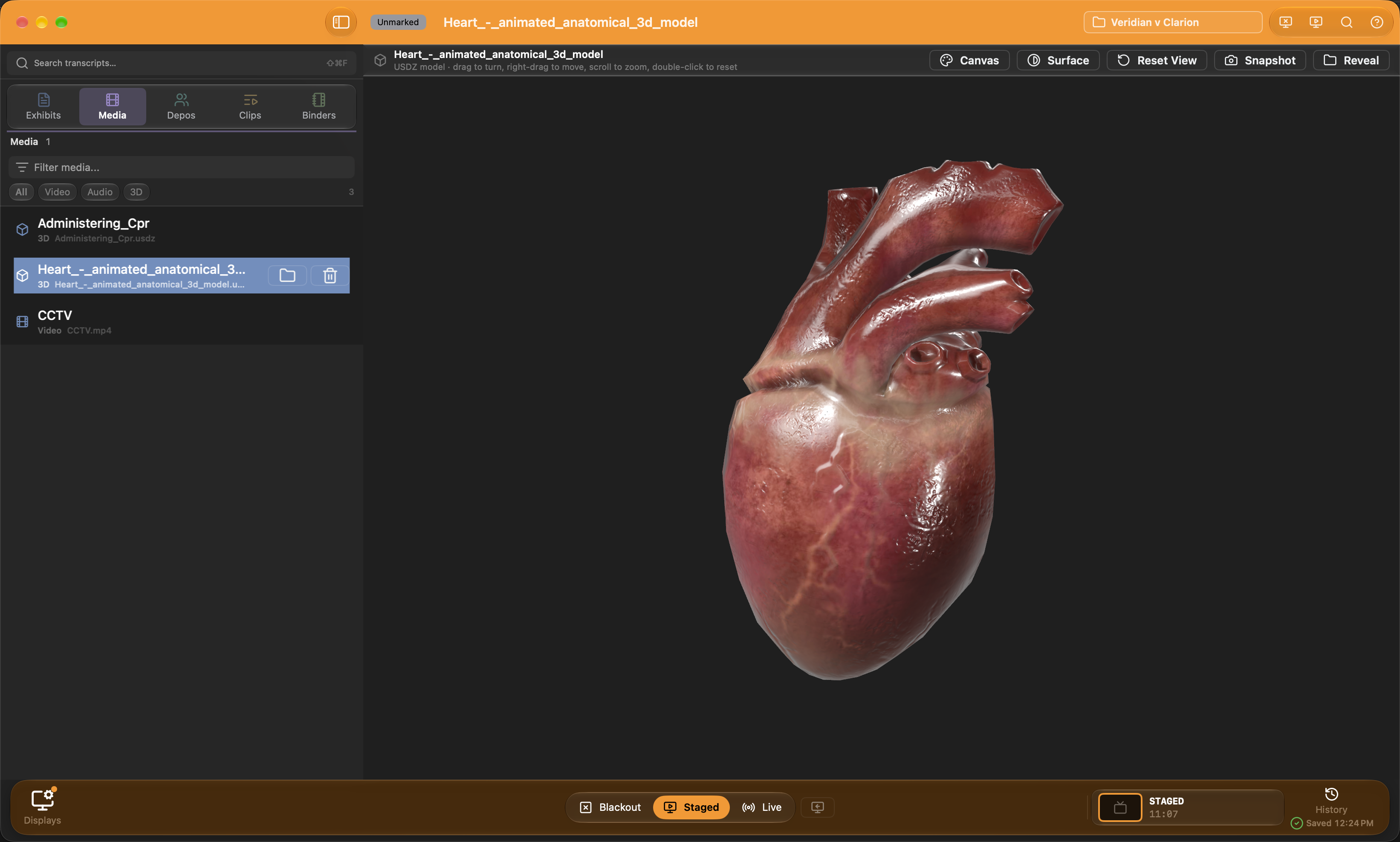Open the Depos tab
1400x842 pixels.
pos(181,107)
